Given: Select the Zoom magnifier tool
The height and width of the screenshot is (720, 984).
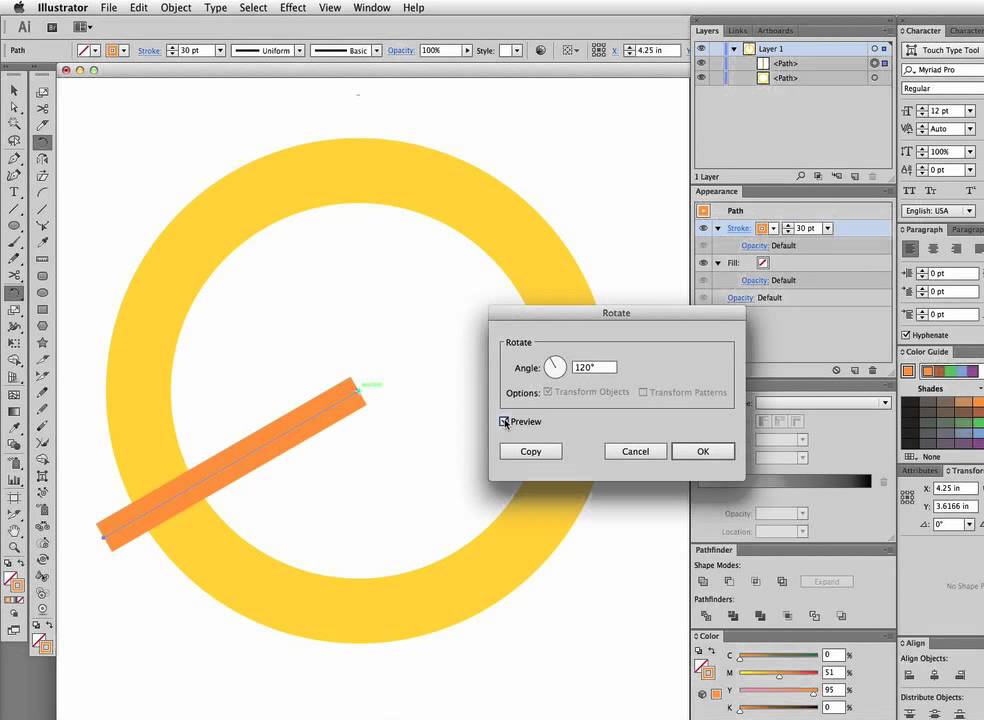Looking at the screenshot, I should point(14,548).
